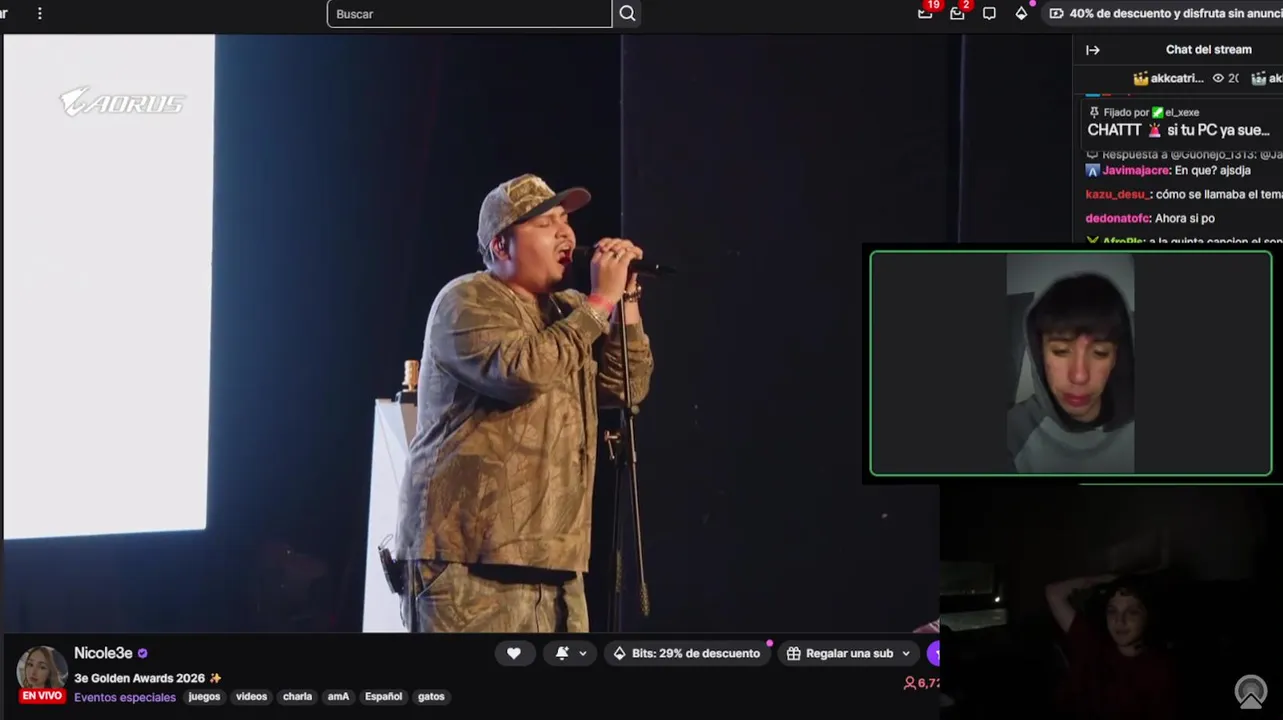This screenshot has height=720, width=1283.
Task: Click Nicole3e verified badge
Action: click(143, 653)
